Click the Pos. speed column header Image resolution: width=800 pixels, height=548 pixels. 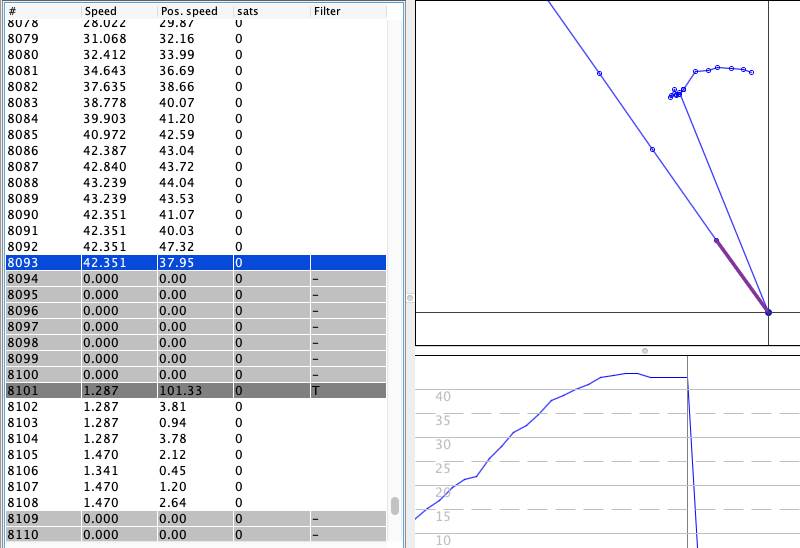coord(188,11)
